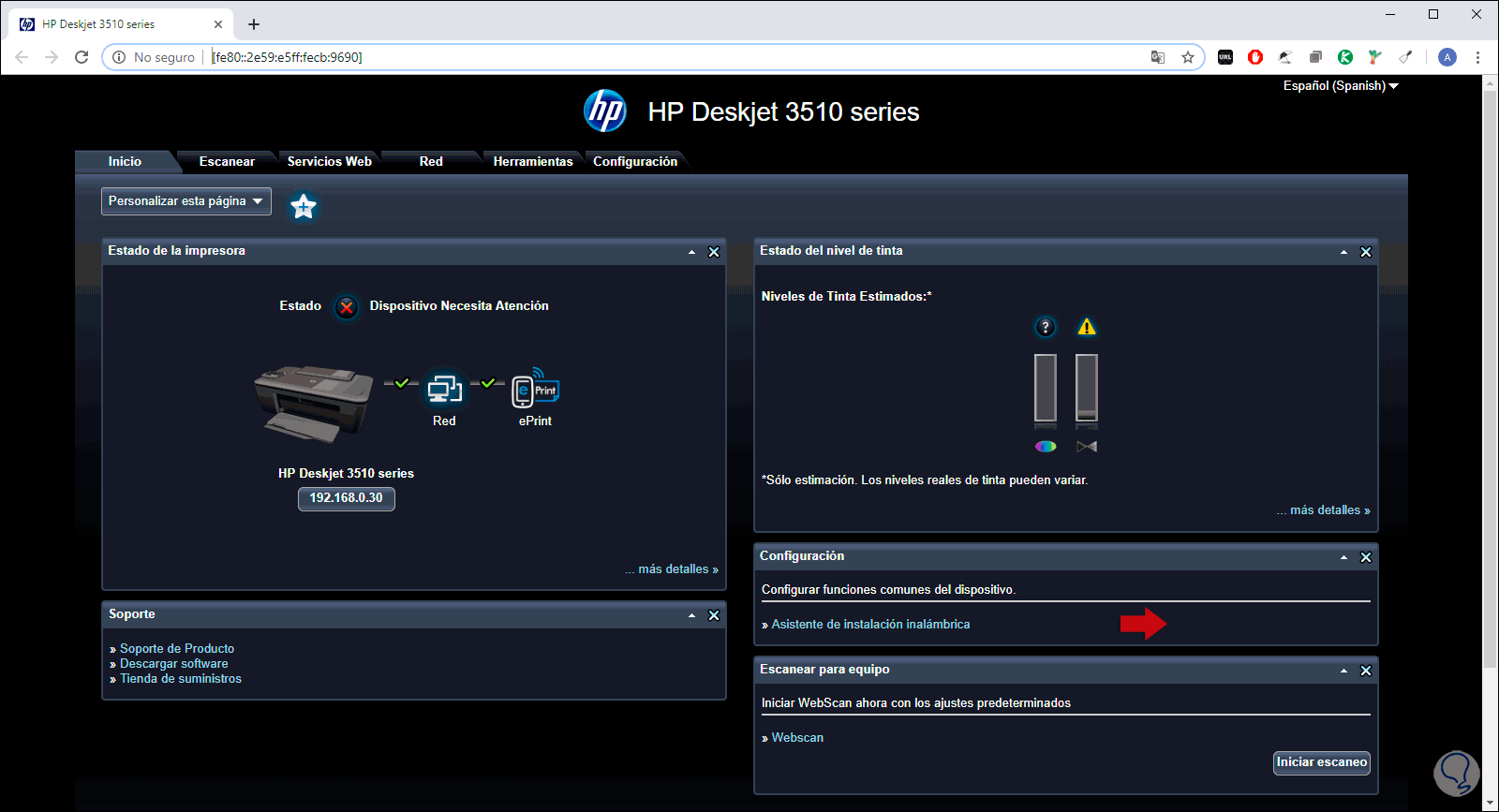Click the Descargar software link
This screenshot has width=1499, height=812.
tap(174, 663)
